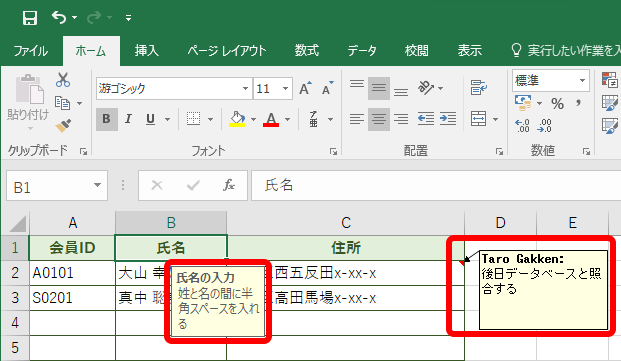Toggle Italic formatting
The height and width of the screenshot is (361, 621).
pos(128,119)
